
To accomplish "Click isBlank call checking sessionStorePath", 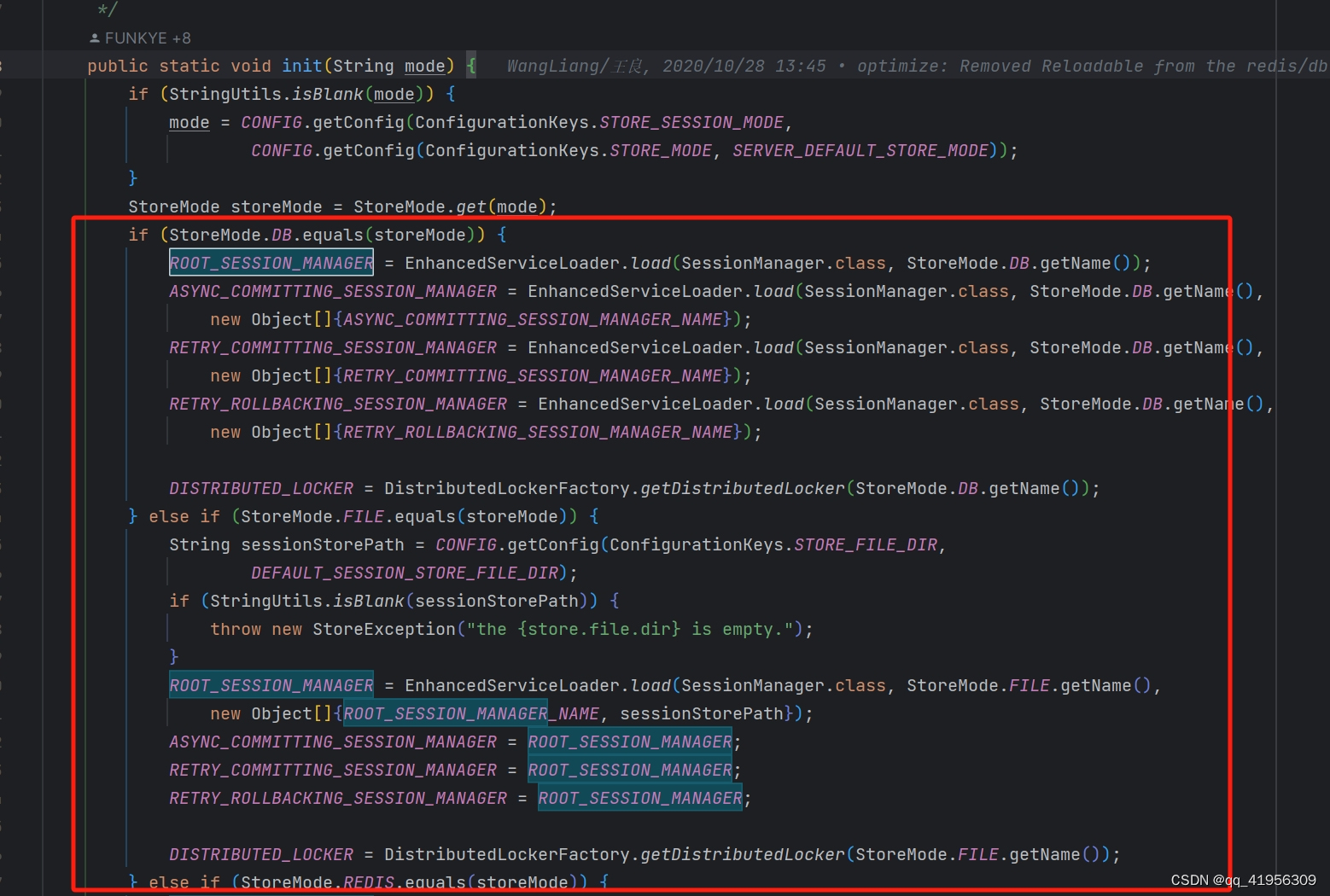I will (369, 601).
